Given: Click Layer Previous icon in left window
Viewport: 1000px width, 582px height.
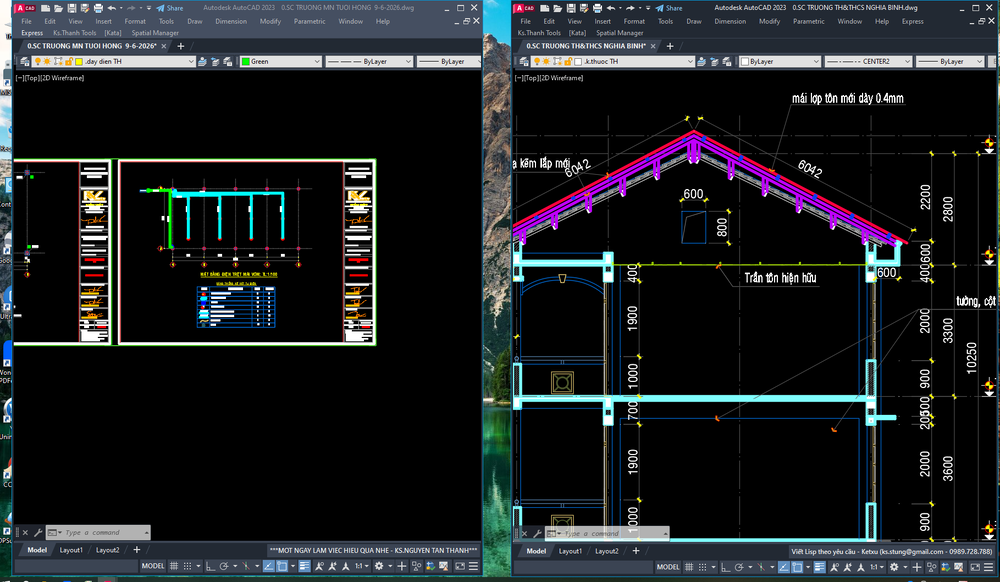Looking at the screenshot, I should 215,62.
